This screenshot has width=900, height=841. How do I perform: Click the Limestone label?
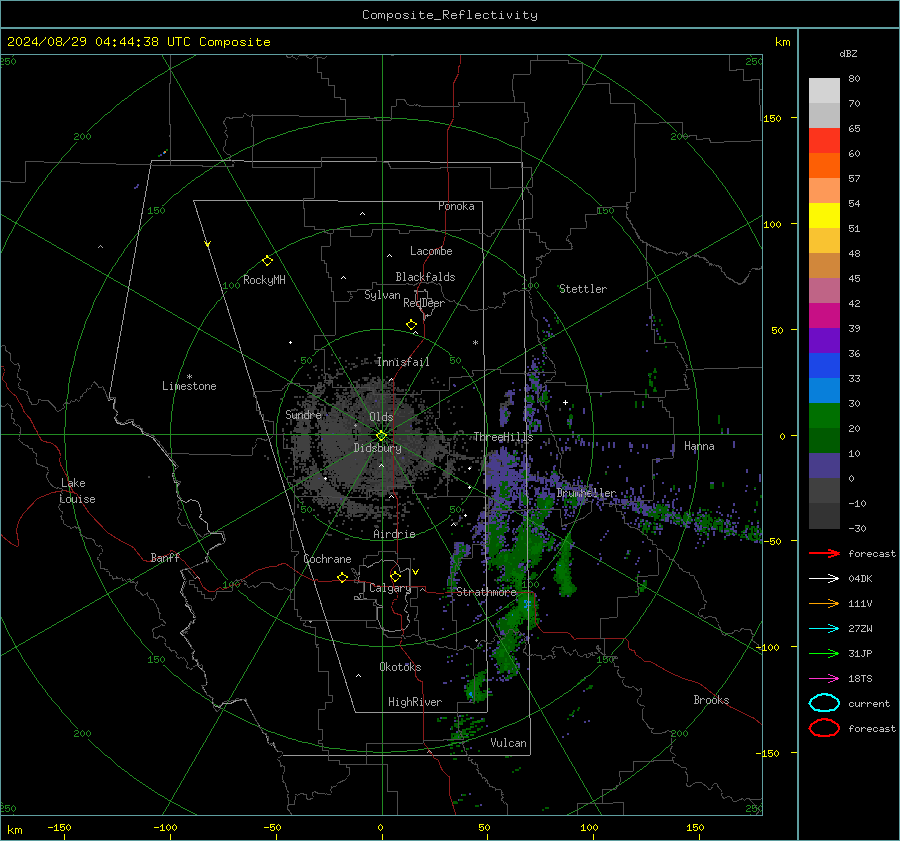click(189, 386)
